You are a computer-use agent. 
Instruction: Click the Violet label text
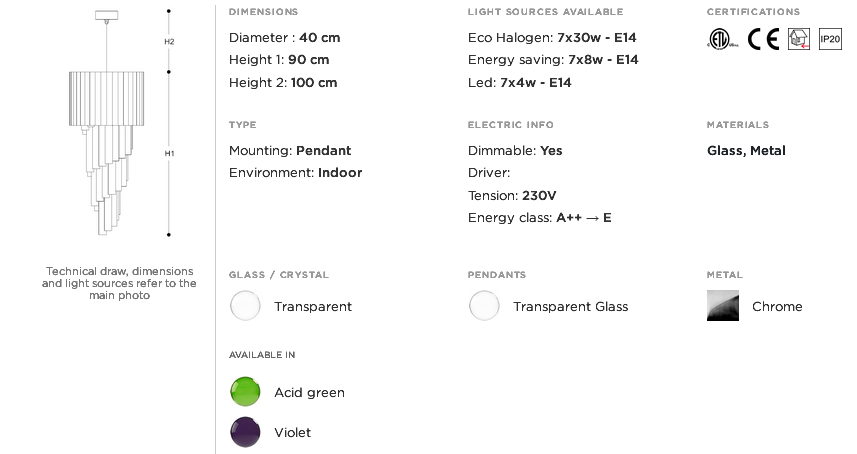tap(292, 432)
